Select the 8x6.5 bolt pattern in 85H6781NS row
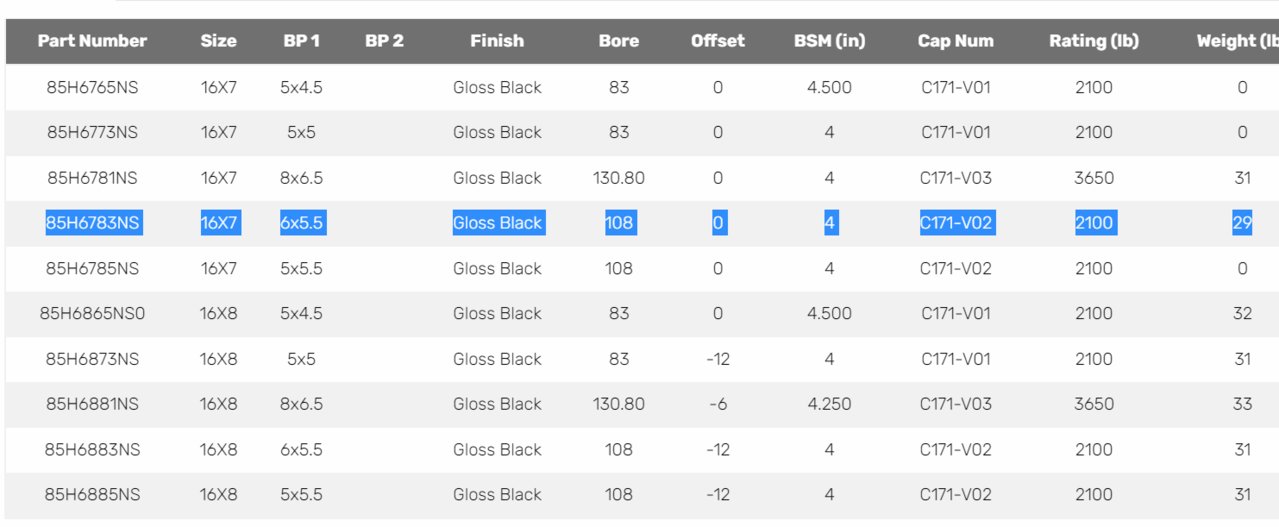 [301, 178]
